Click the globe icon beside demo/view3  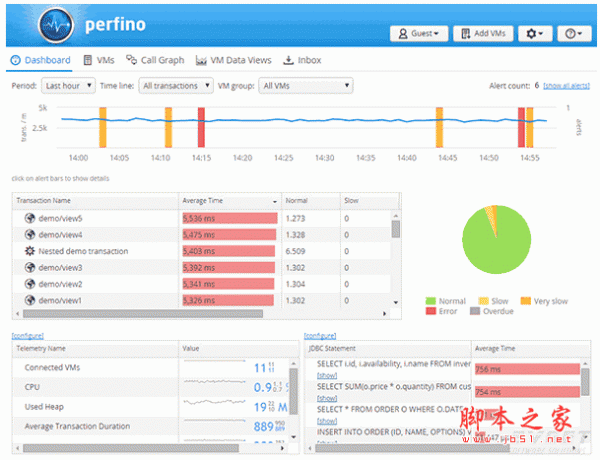(30, 268)
